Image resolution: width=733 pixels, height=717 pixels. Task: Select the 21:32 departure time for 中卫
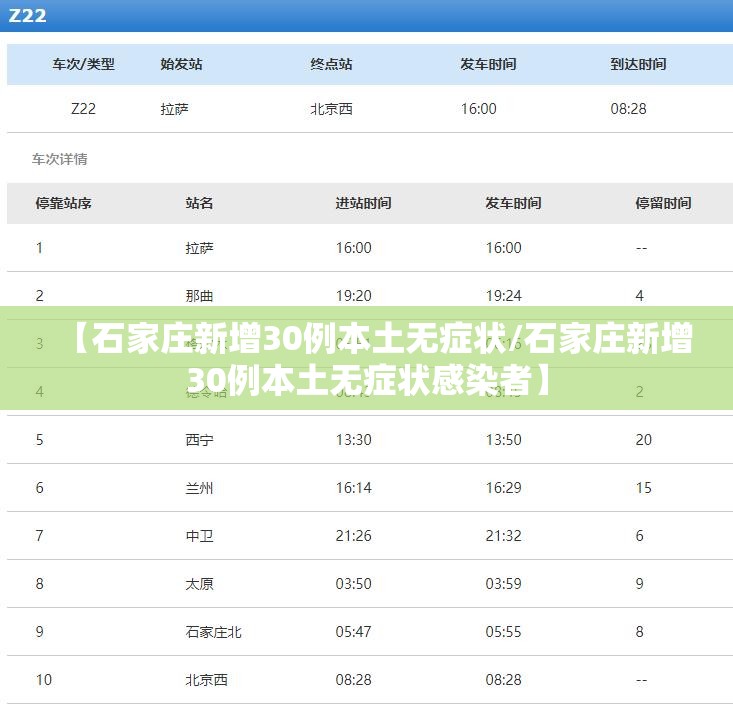coord(503,536)
